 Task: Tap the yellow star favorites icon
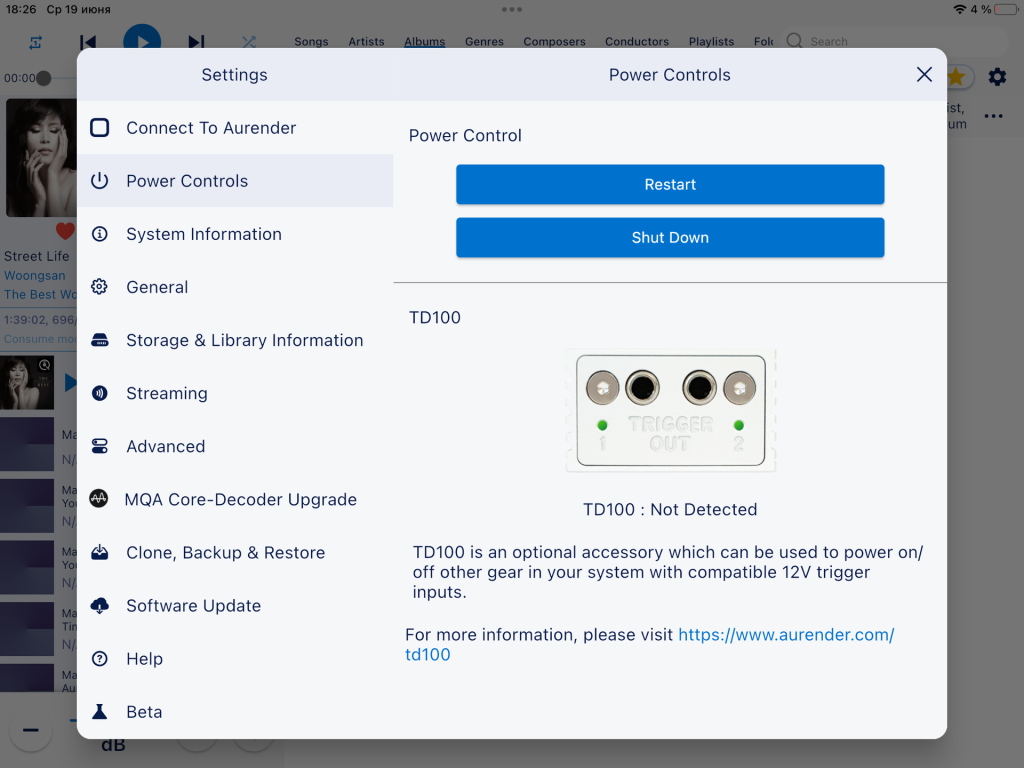(x=957, y=77)
